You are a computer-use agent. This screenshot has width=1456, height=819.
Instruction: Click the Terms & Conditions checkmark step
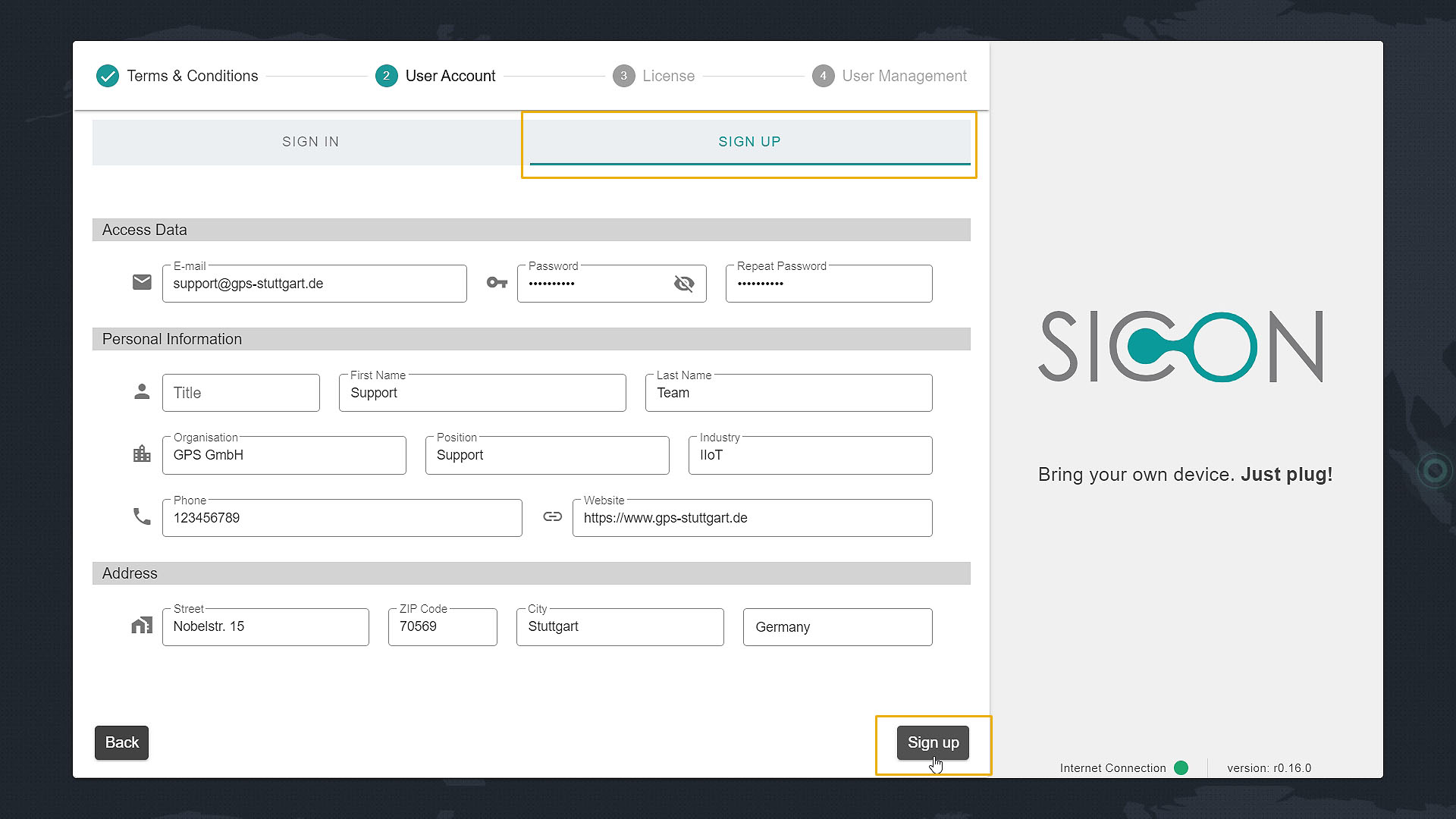[108, 76]
